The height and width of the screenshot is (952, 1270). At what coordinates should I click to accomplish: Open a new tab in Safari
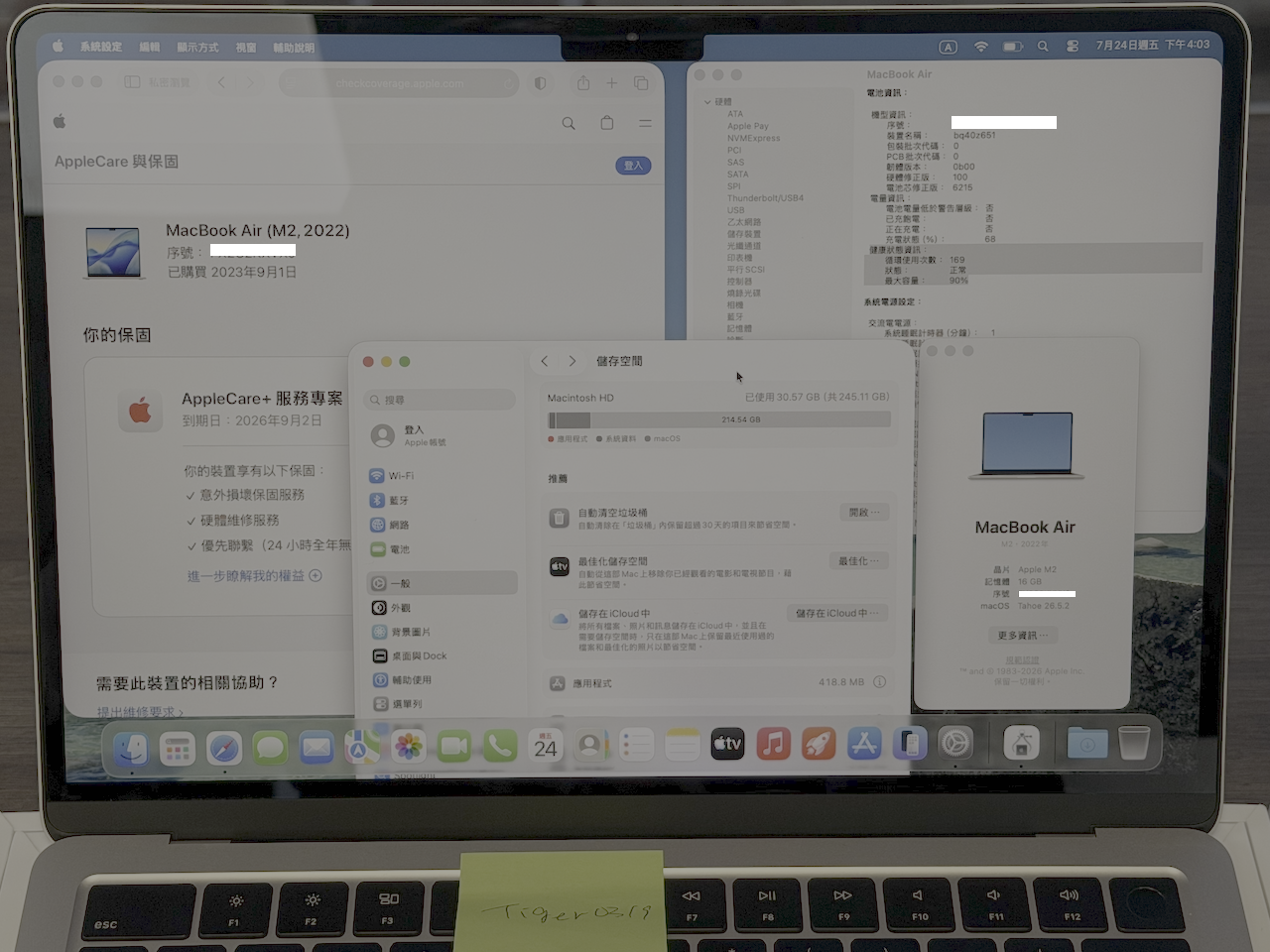(x=612, y=83)
